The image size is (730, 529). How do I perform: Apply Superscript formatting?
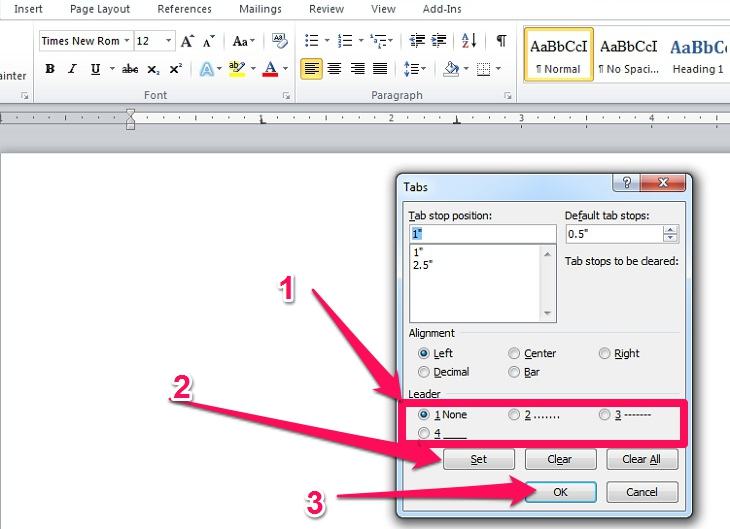point(176,69)
